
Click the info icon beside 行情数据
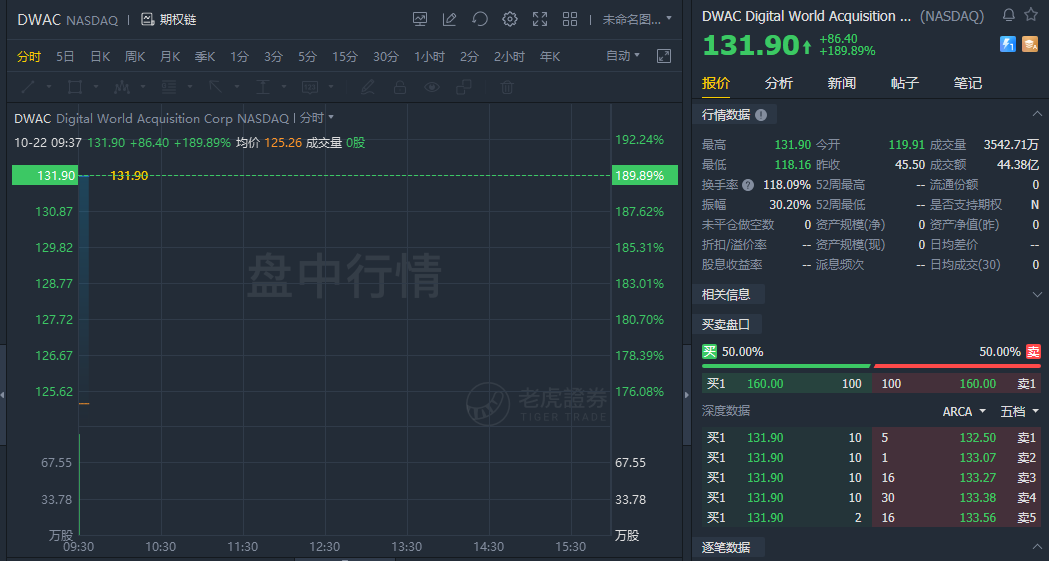pos(761,115)
